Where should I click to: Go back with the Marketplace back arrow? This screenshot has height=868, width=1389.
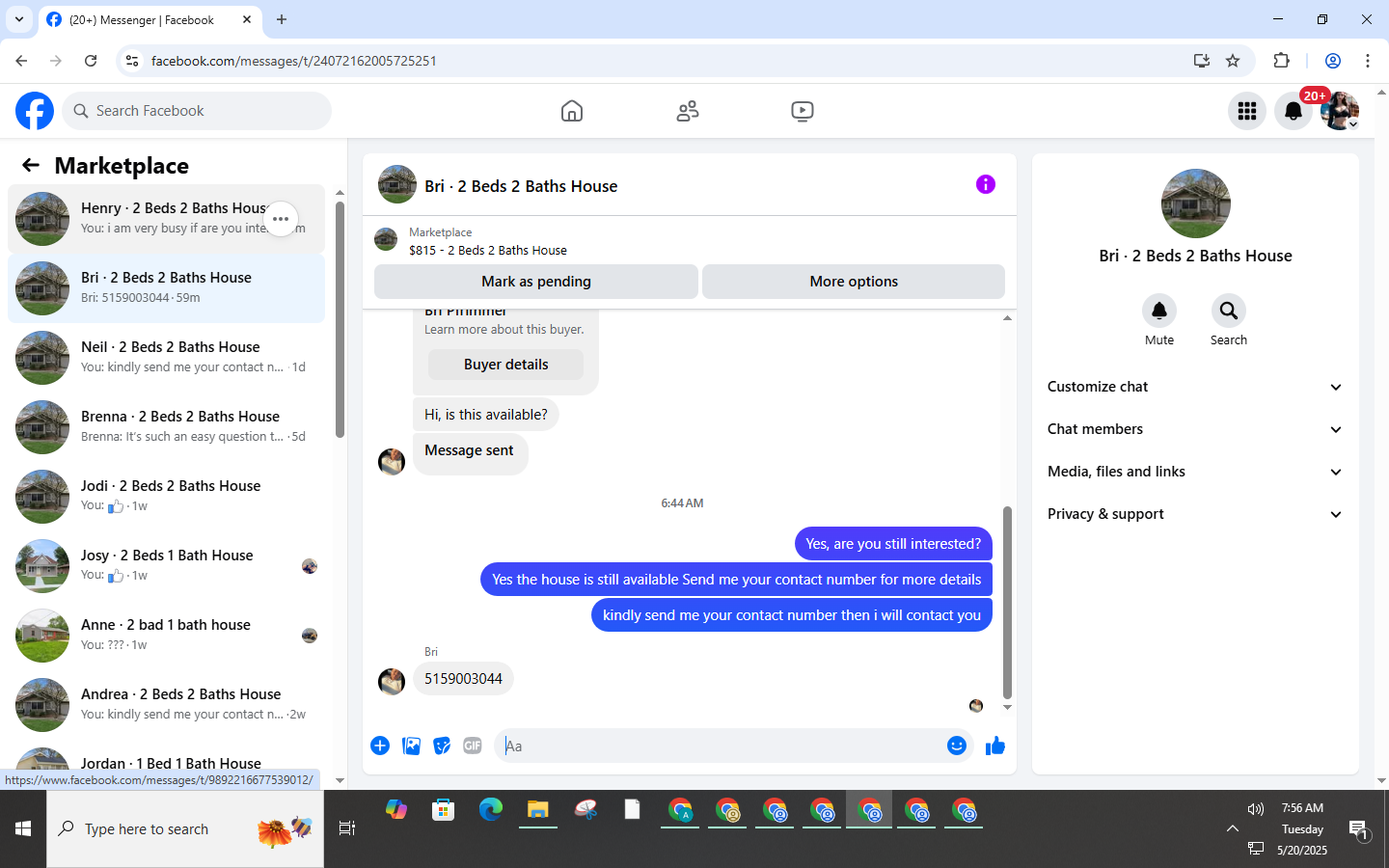tap(31, 165)
